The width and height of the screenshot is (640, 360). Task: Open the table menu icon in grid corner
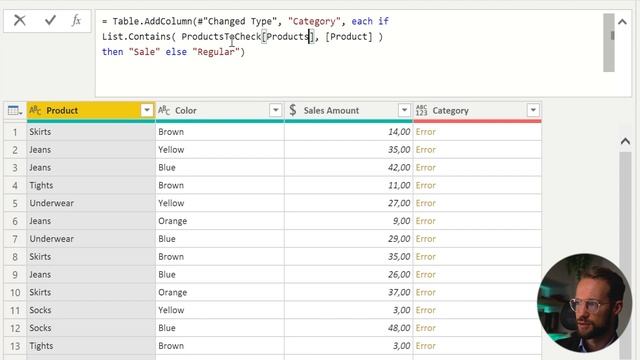point(15,110)
